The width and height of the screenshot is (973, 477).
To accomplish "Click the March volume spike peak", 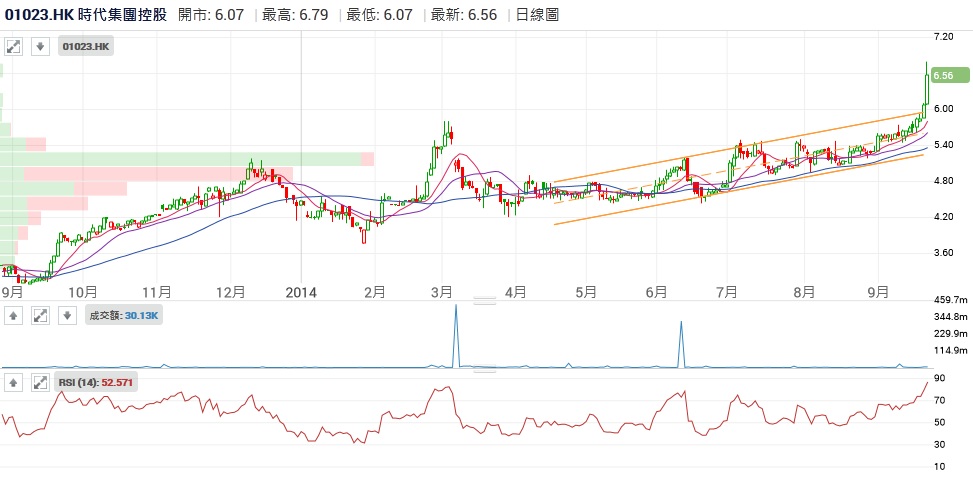I will click(x=456, y=306).
